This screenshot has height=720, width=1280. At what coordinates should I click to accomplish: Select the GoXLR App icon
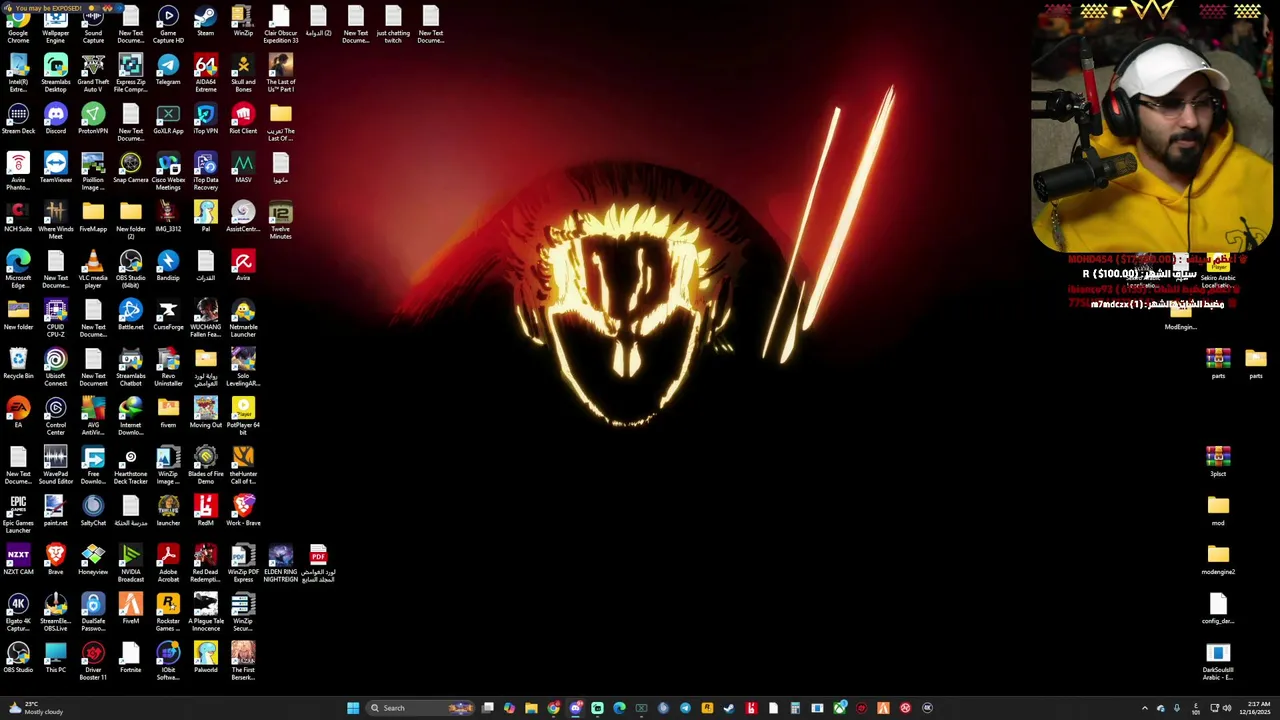[168, 120]
